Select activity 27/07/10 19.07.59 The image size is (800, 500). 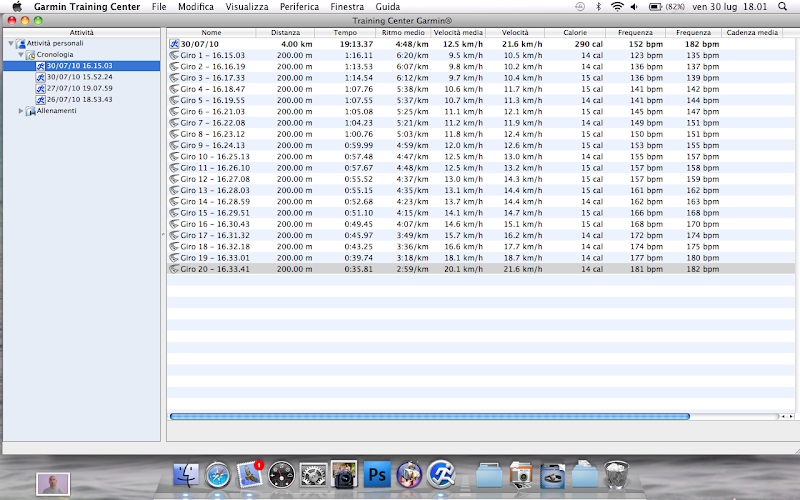[x=80, y=88]
